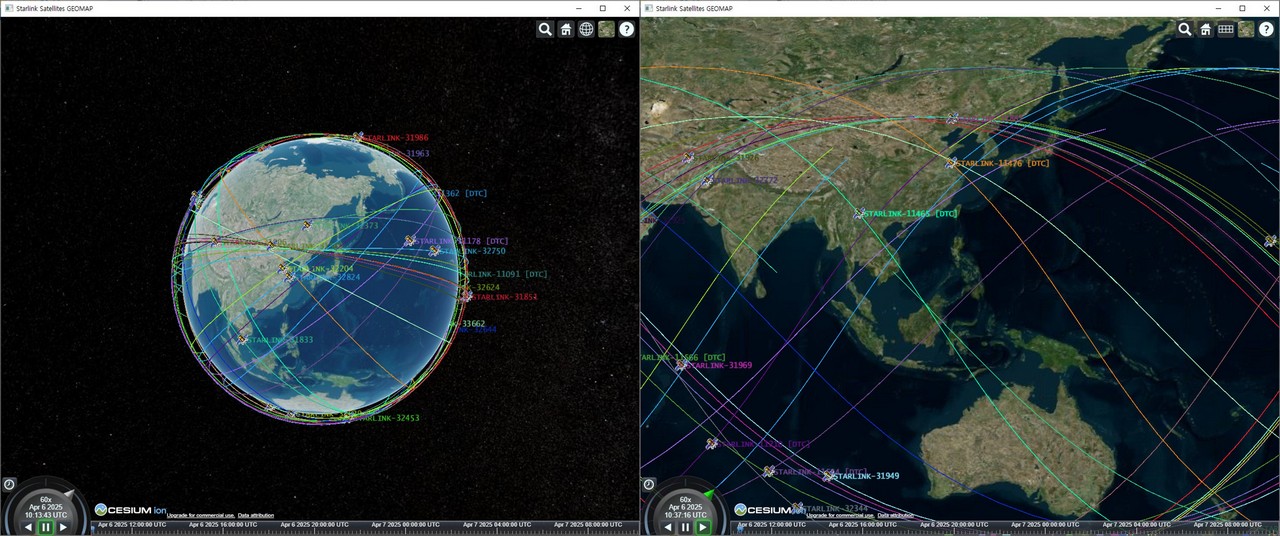Open 'Upgrade for commercial use' link, right window
The height and width of the screenshot is (536, 1280).
pyautogui.click(x=841, y=516)
